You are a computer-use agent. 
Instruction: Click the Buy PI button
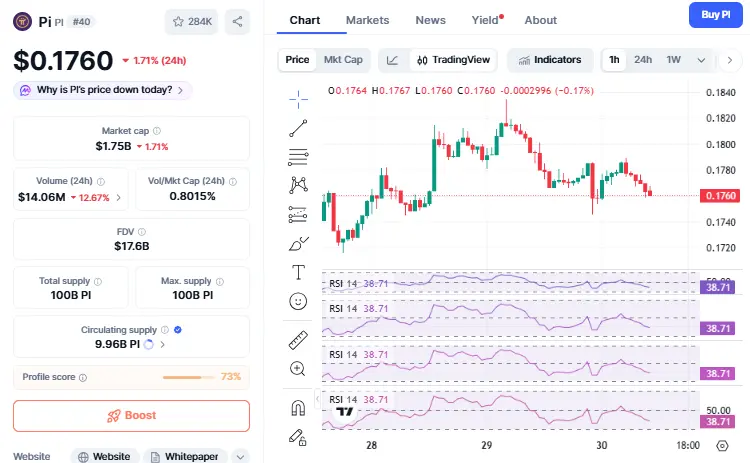[716, 15]
